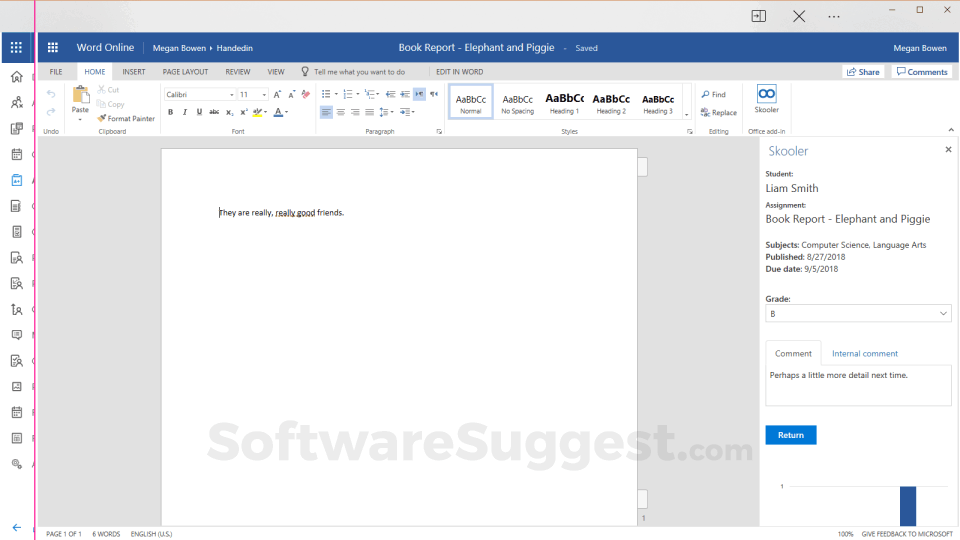Open Handedin breadcrumb link
960x540 pixels.
click(x=234, y=48)
